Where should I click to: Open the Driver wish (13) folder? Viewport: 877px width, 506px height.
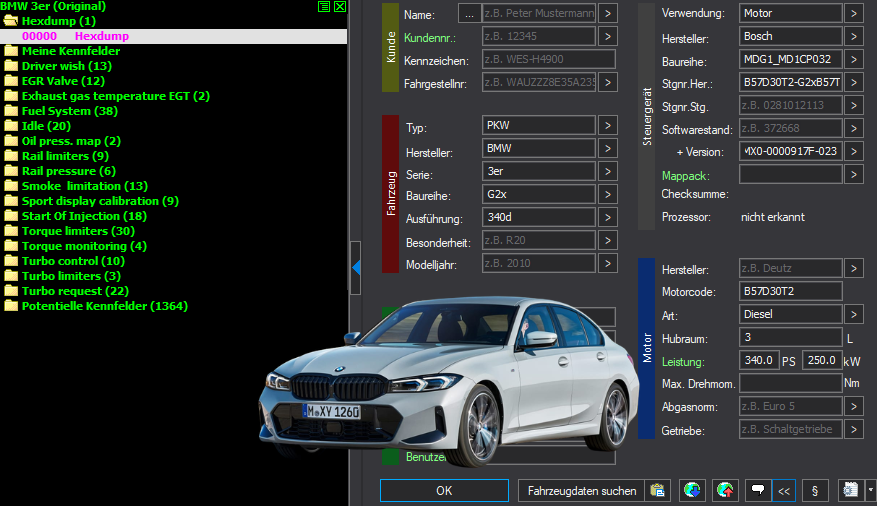point(67,66)
